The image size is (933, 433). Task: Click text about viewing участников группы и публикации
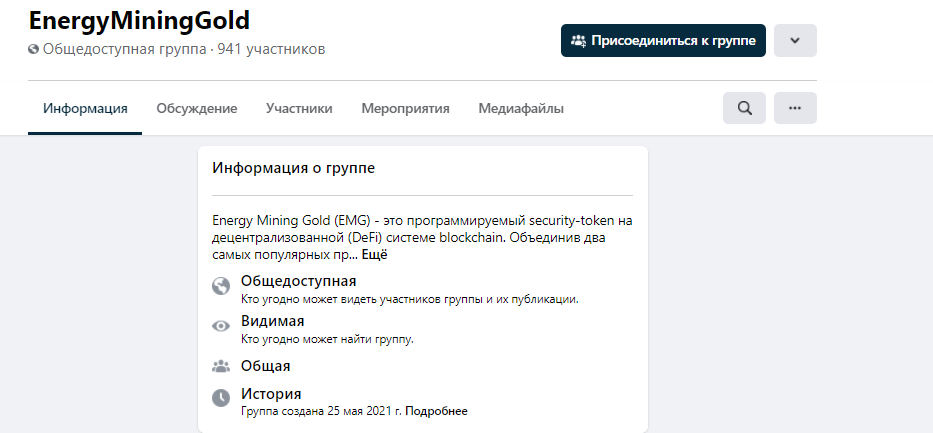coord(410,299)
